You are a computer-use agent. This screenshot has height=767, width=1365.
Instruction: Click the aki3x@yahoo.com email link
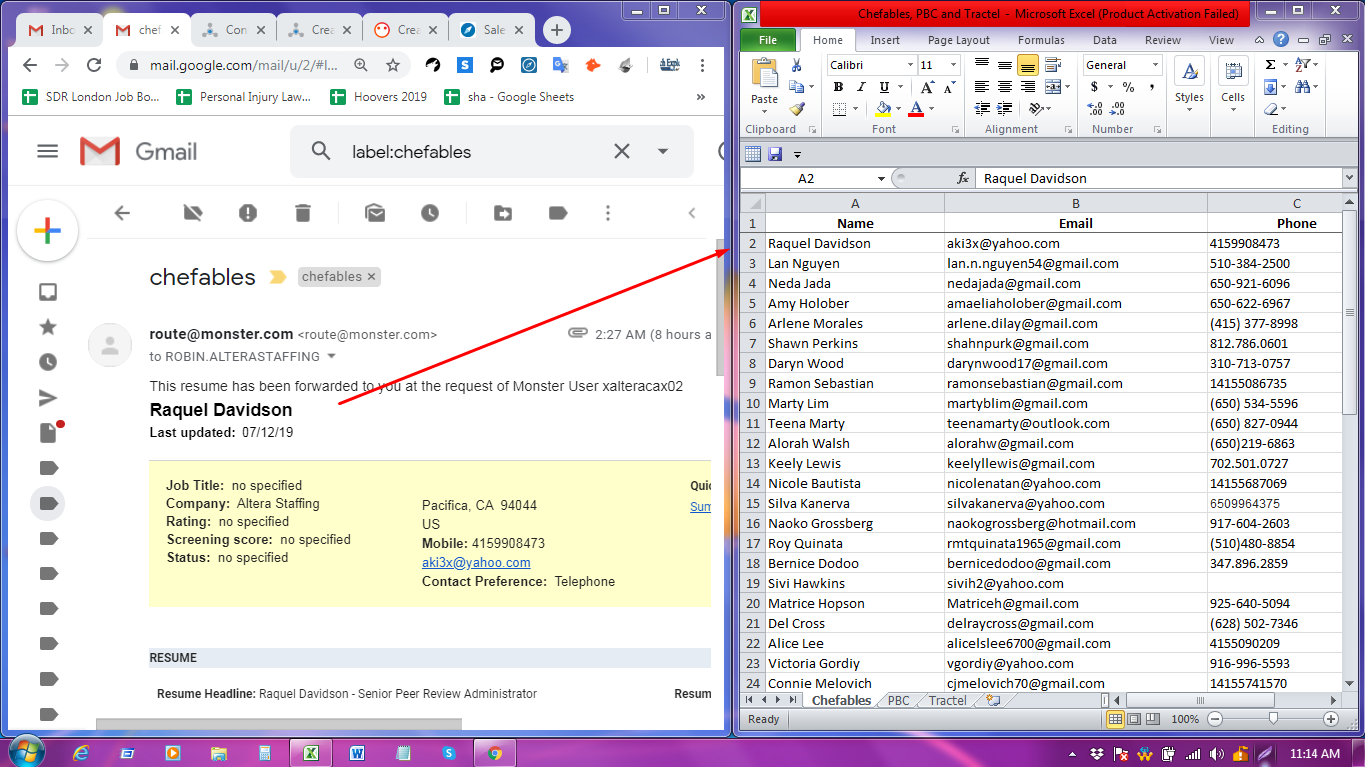point(476,562)
